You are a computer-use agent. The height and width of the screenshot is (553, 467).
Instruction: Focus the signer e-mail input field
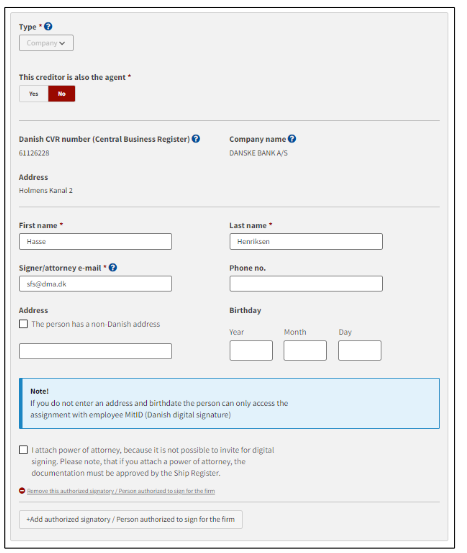95,284
